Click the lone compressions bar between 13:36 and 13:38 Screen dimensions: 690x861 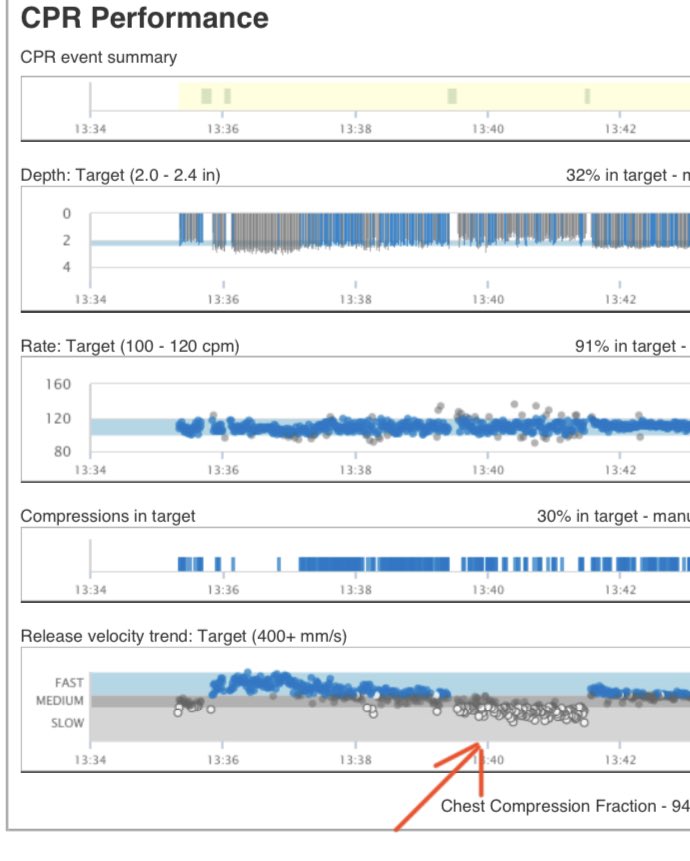point(279,564)
